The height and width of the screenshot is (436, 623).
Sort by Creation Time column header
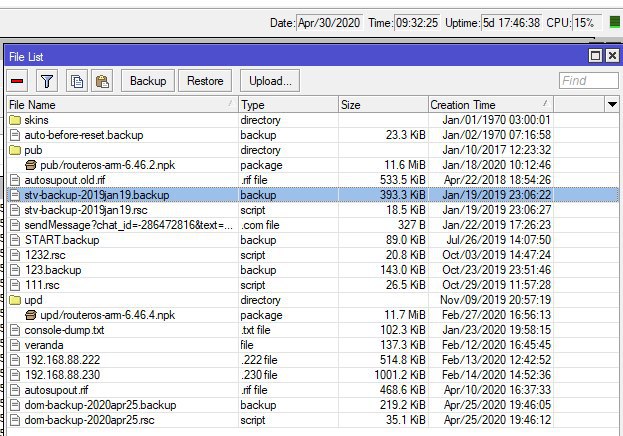pos(491,105)
